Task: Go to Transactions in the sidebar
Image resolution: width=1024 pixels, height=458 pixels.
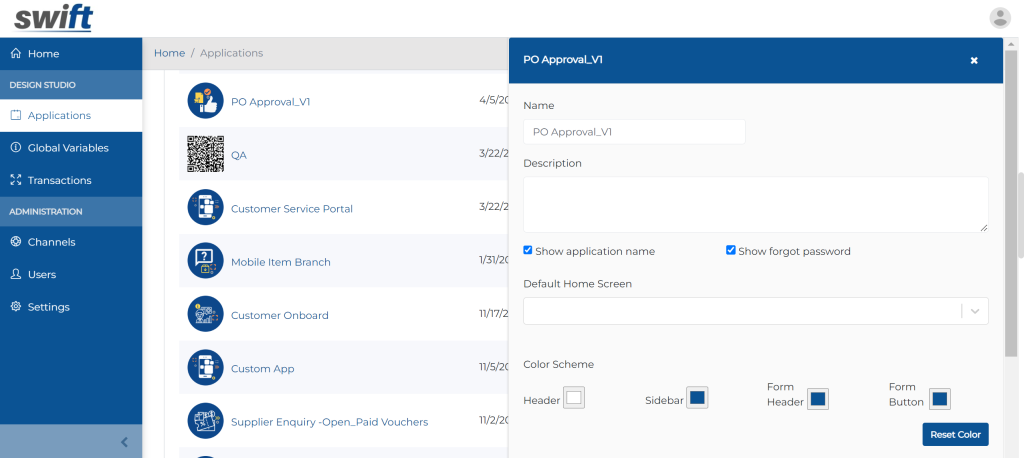Action: click(59, 180)
